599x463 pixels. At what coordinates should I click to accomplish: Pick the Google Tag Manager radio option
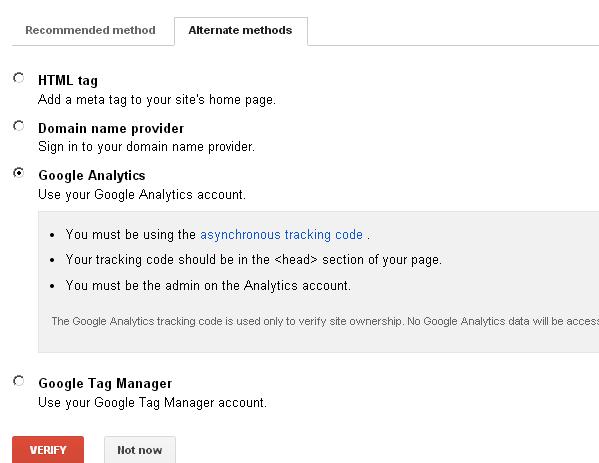(18, 381)
